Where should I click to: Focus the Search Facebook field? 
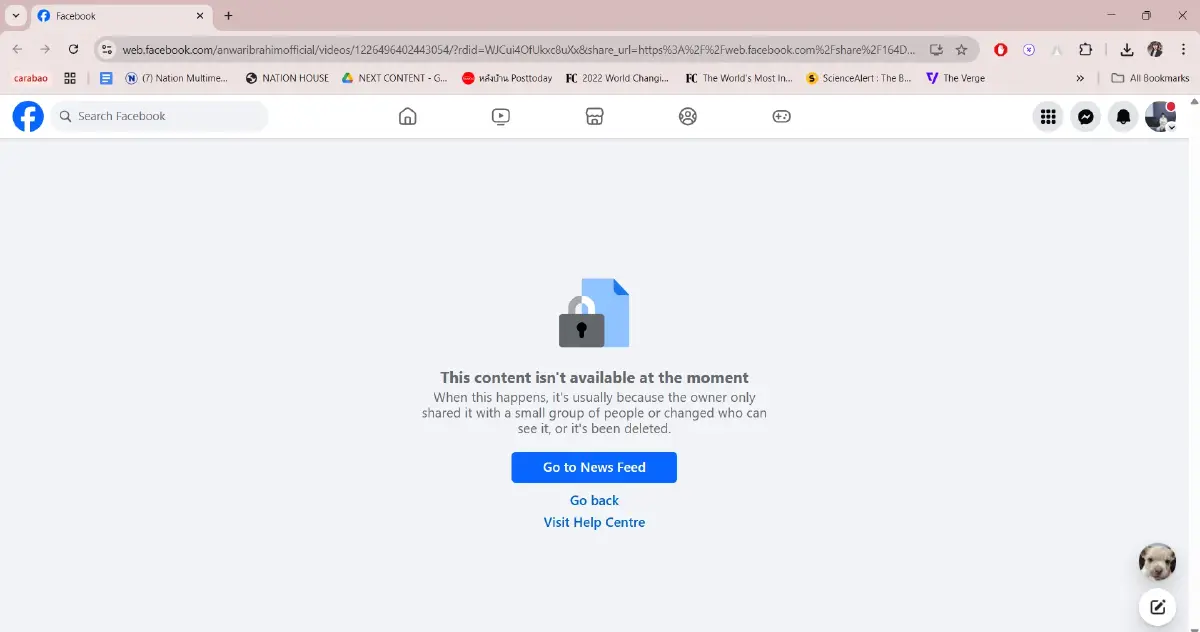coord(160,116)
